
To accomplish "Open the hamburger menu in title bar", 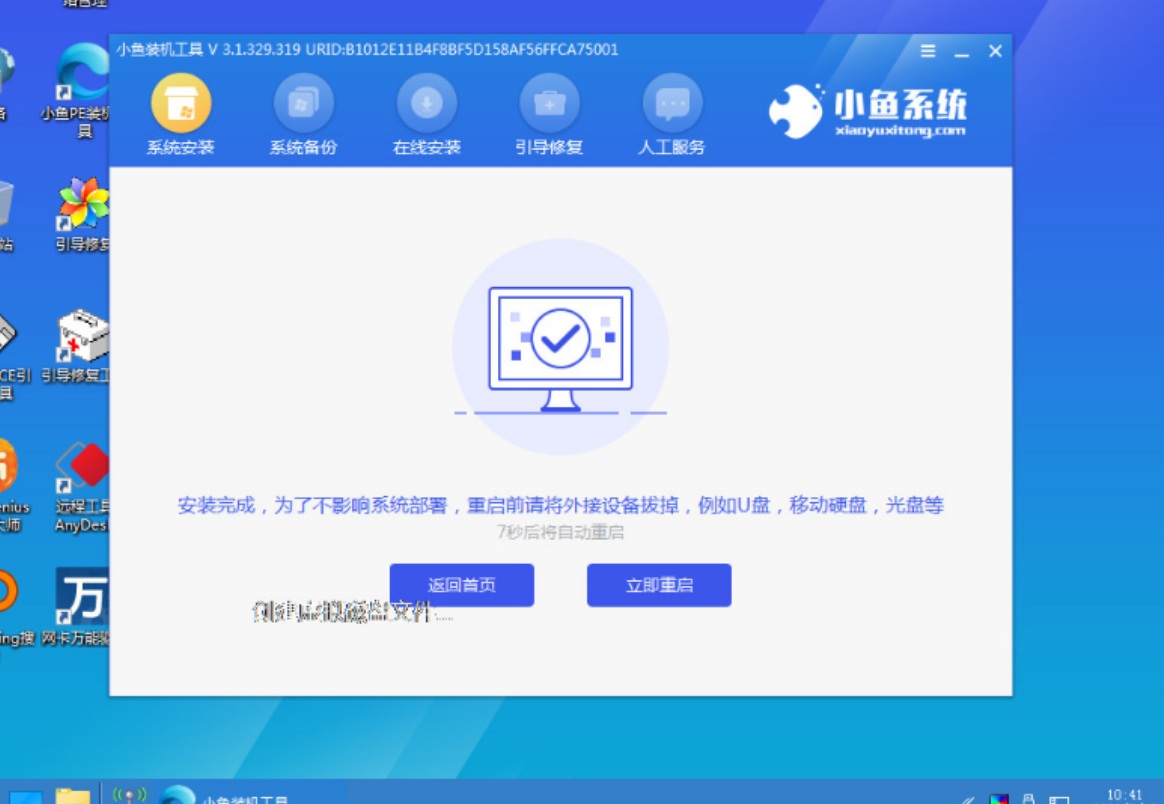I will click(x=928, y=51).
